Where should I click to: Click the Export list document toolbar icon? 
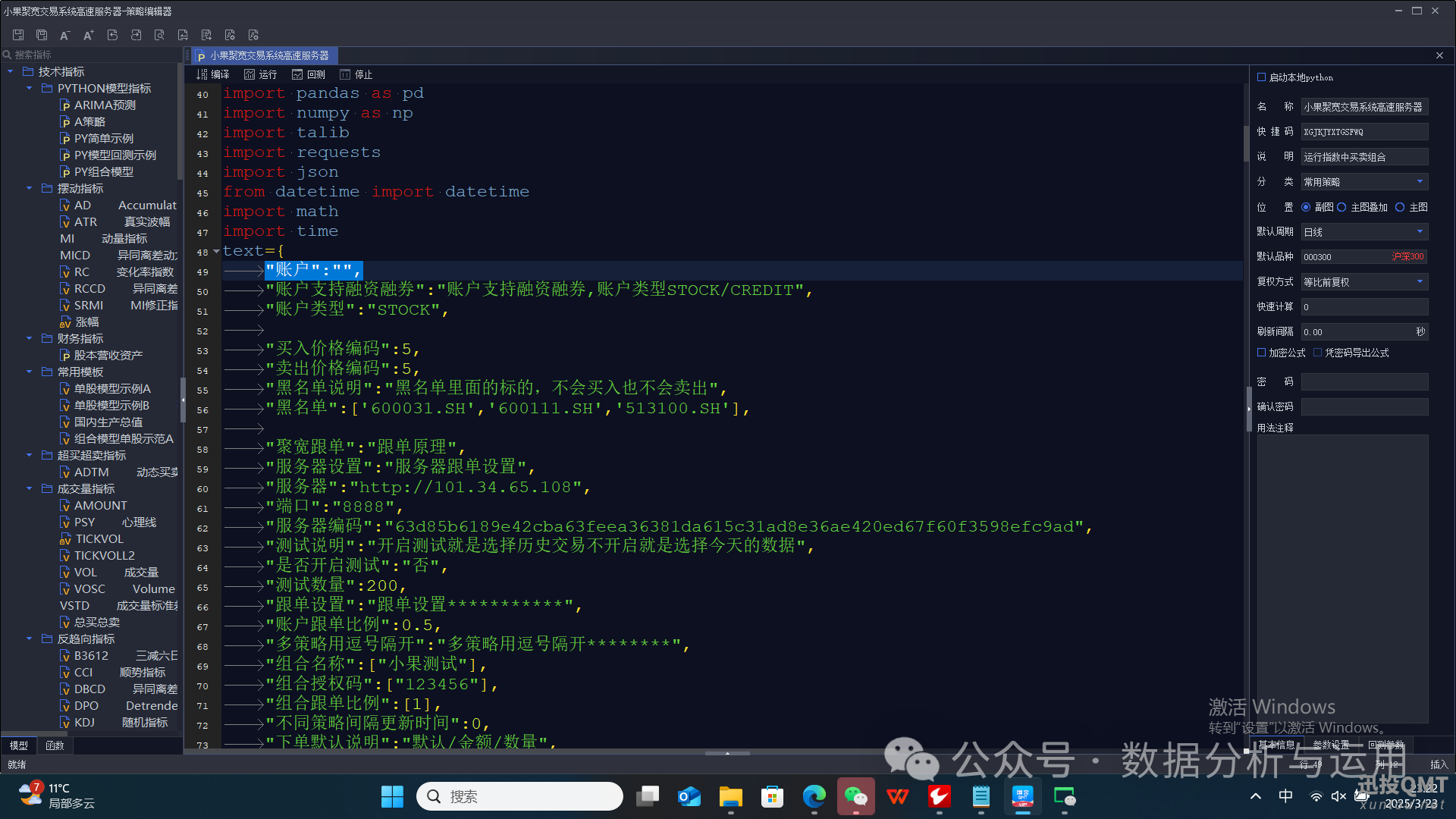(206, 35)
